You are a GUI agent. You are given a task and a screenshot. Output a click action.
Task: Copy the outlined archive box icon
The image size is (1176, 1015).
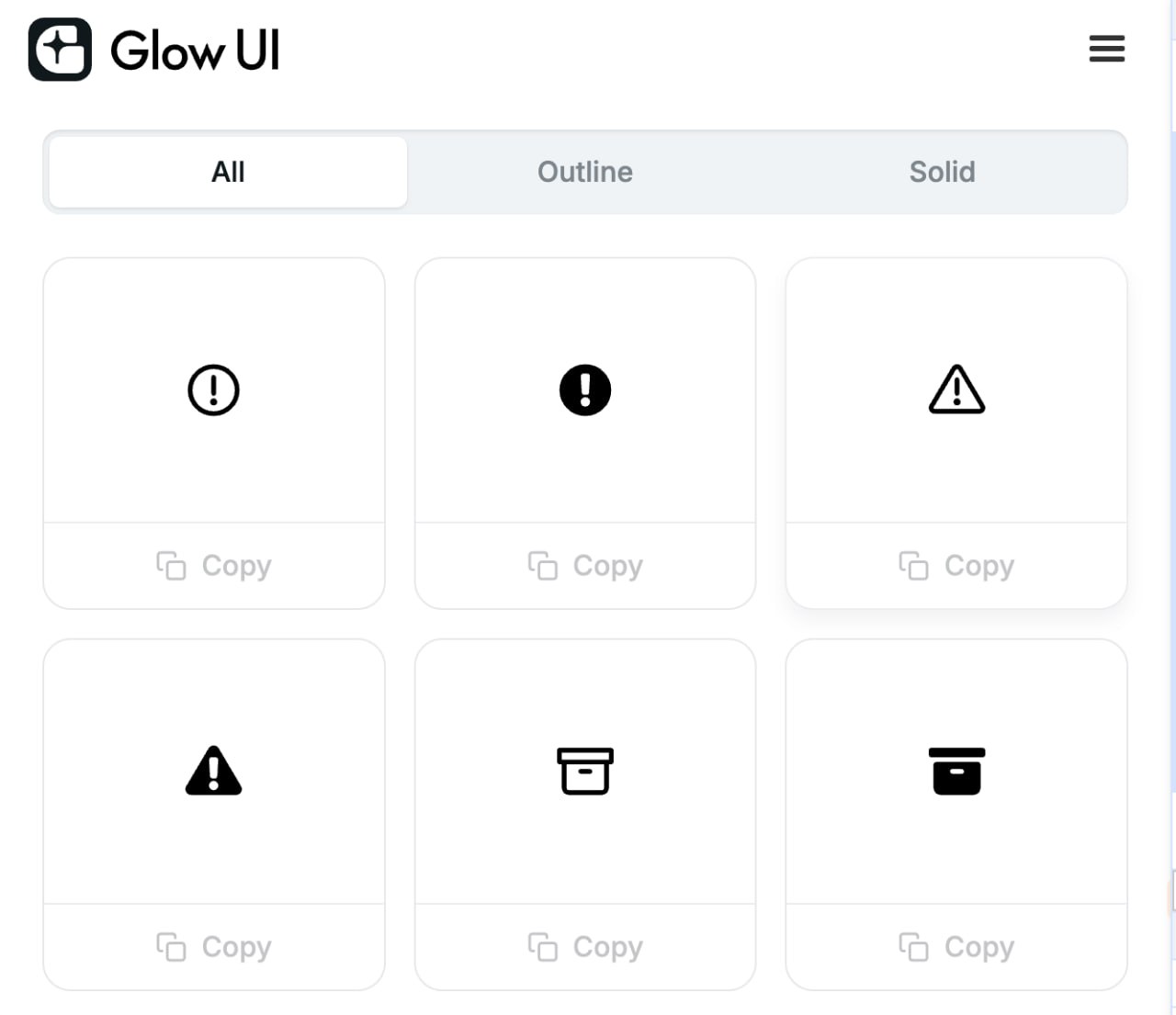[x=585, y=947]
